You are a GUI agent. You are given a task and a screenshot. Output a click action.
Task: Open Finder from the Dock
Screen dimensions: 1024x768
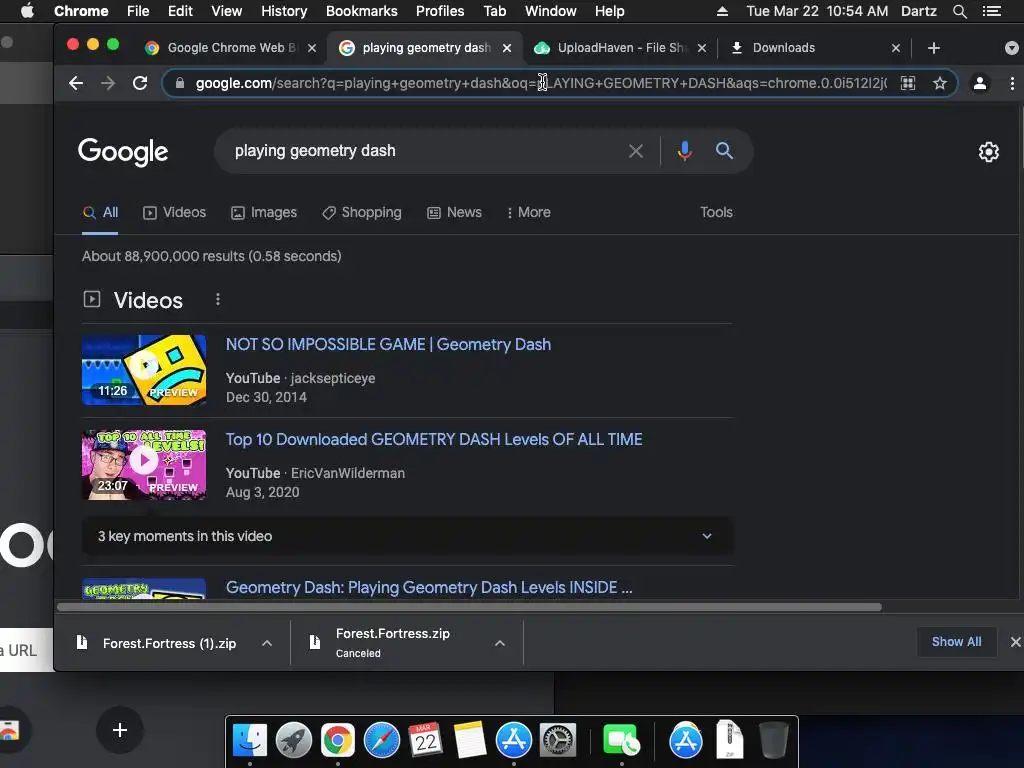250,740
